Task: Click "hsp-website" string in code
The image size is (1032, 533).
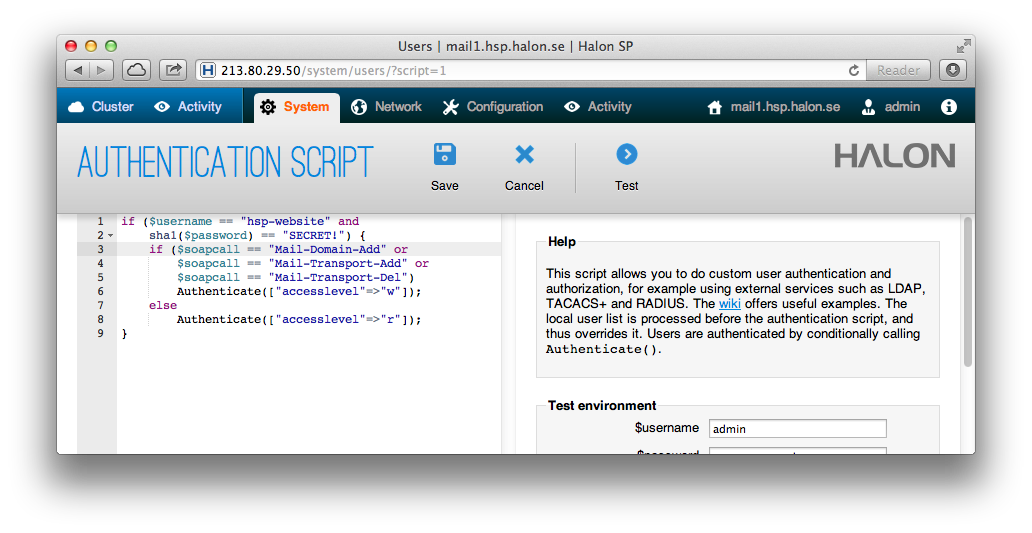Action: 286,221
